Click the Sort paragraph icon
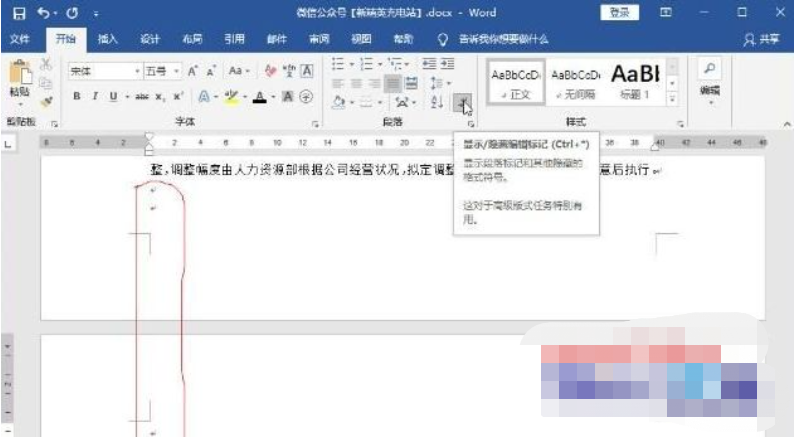The height and width of the screenshot is (439, 795). click(x=437, y=101)
